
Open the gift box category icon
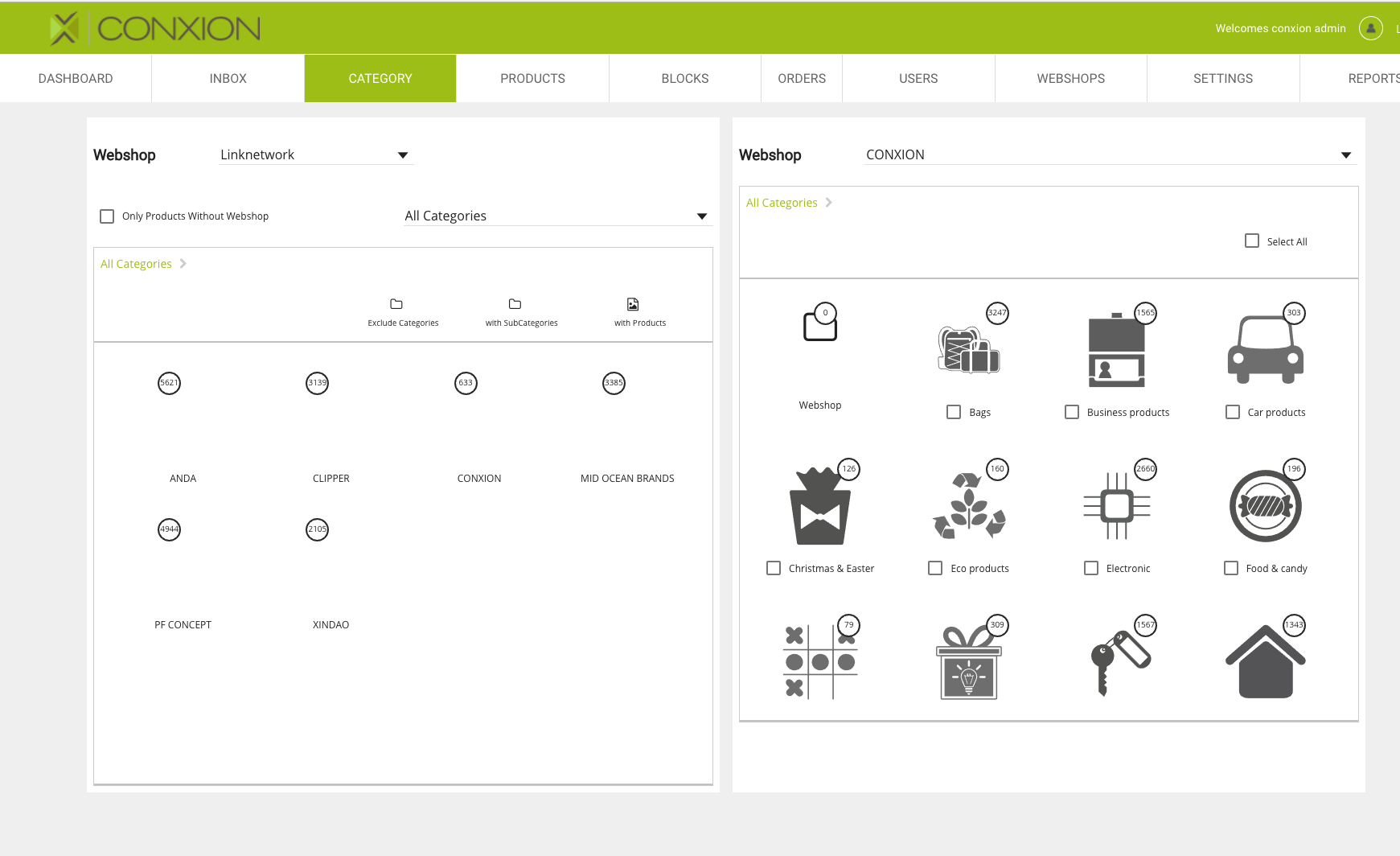point(969,662)
